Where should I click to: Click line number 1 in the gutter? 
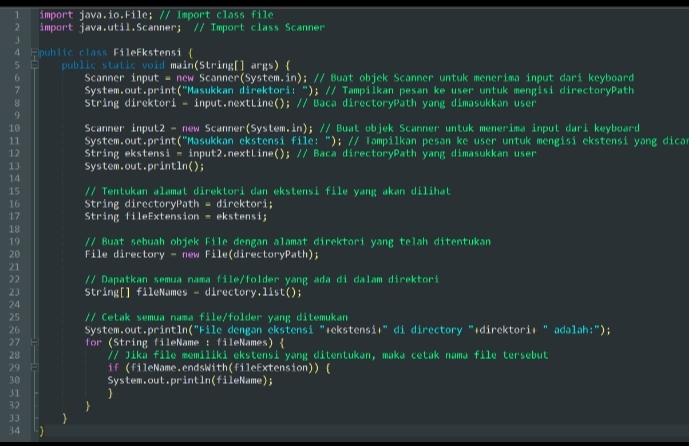16,14
